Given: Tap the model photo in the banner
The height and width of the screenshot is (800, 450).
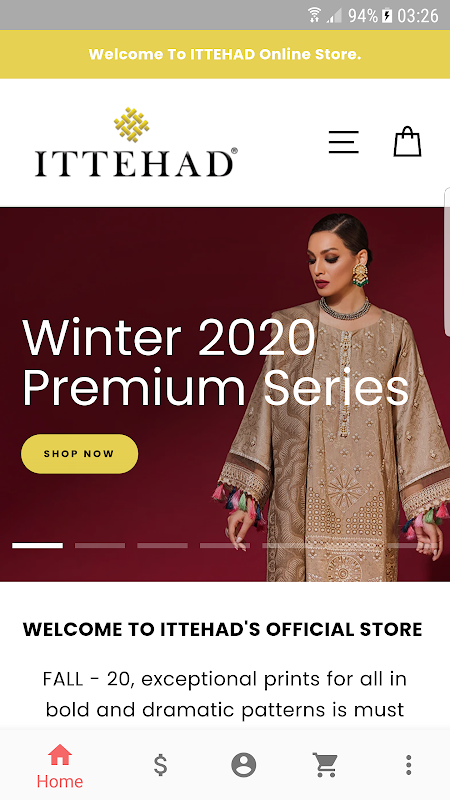Looking at the screenshot, I should coord(332,397).
